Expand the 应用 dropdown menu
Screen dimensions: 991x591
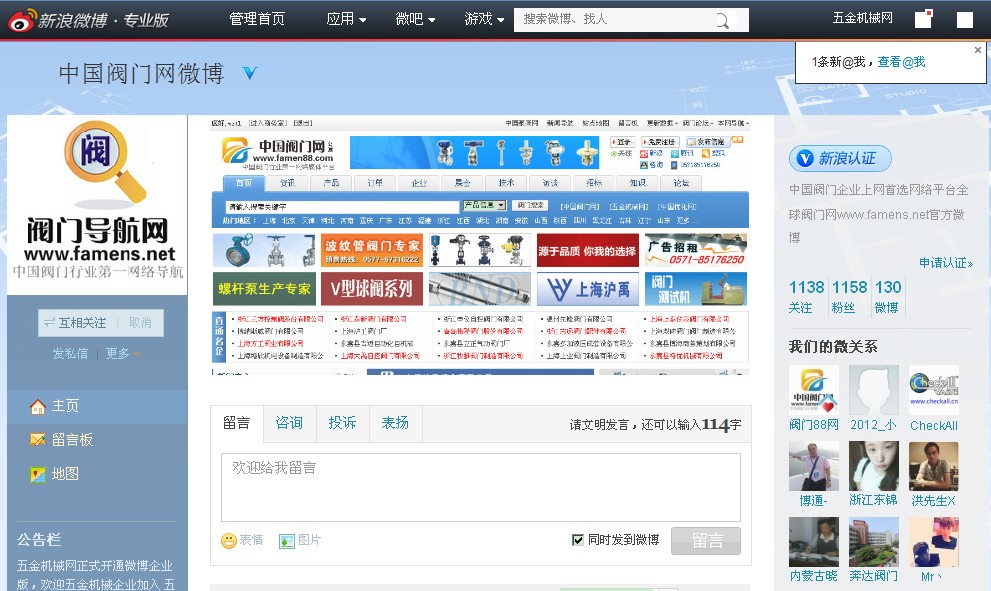[x=346, y=19]
